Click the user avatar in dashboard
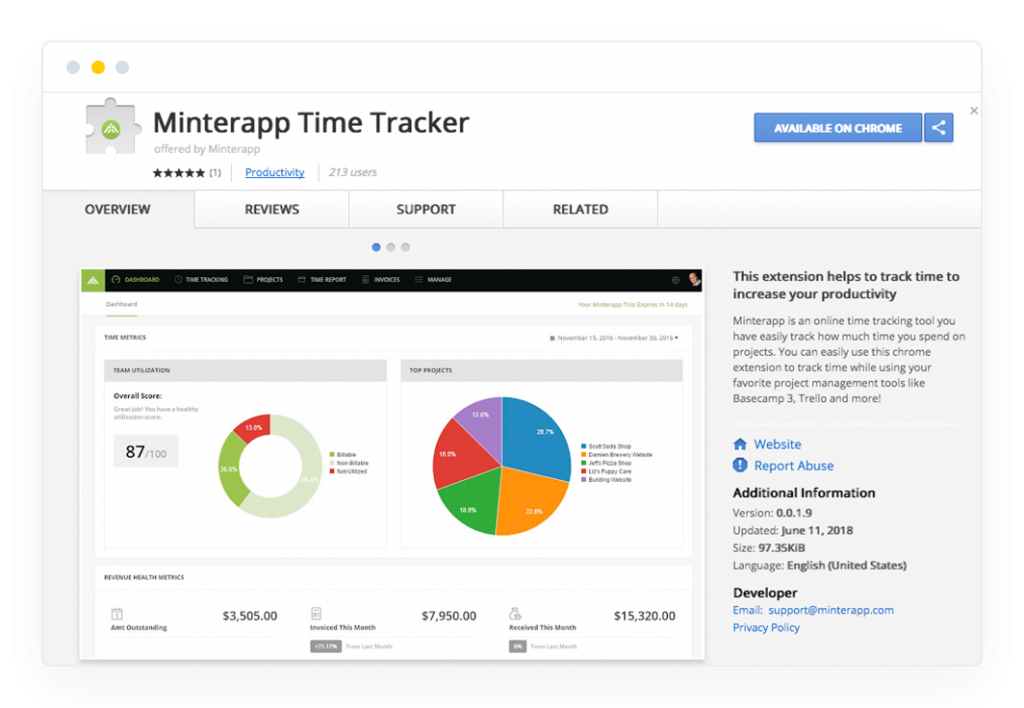 pyautogui.click(x=694, y=280)
